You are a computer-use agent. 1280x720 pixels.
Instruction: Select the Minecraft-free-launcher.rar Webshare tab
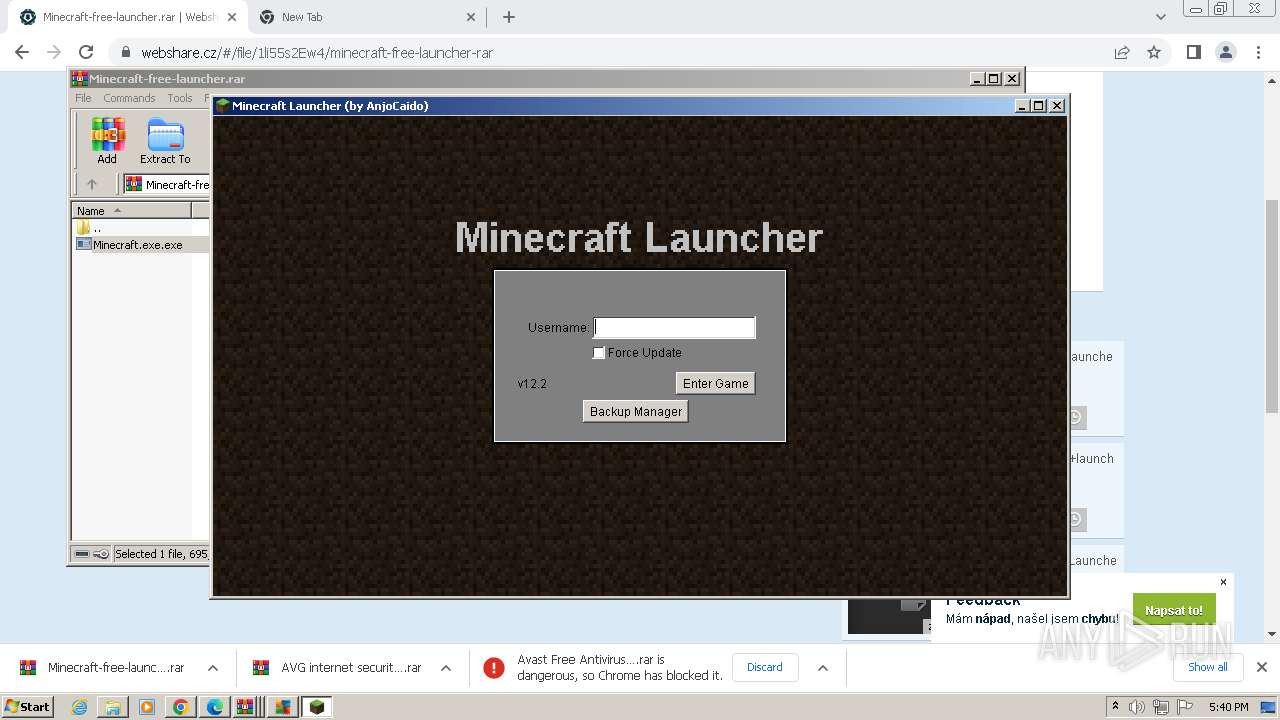pyautogui.click(x=128, y=17)
